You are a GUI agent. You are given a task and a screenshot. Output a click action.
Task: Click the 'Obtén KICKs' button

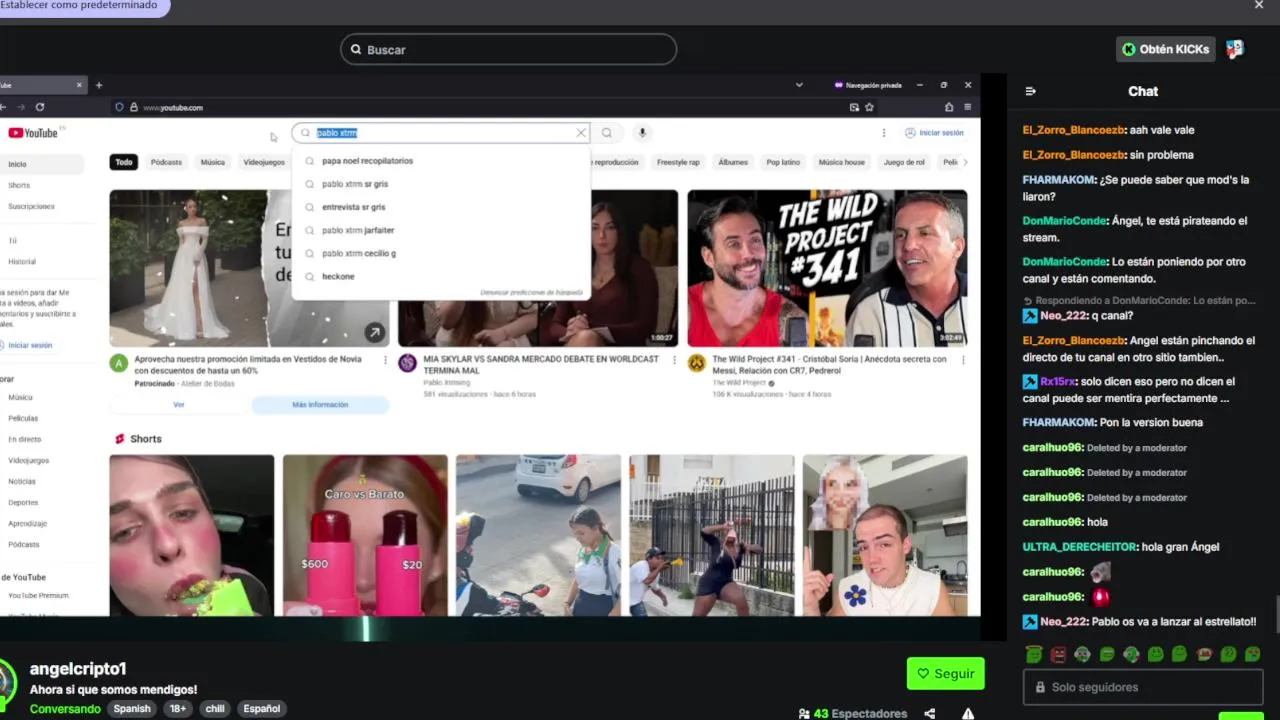[x=1165, y=49]
